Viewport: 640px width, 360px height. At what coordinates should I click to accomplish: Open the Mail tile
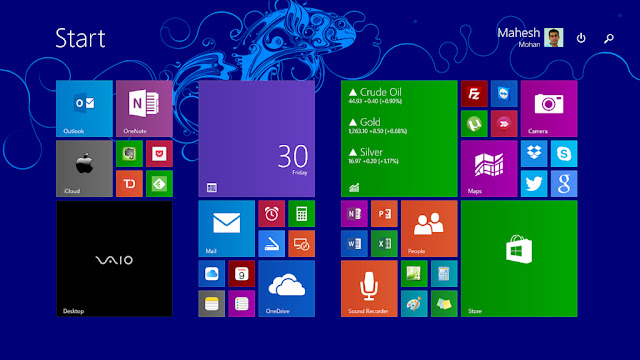[227, 229]
